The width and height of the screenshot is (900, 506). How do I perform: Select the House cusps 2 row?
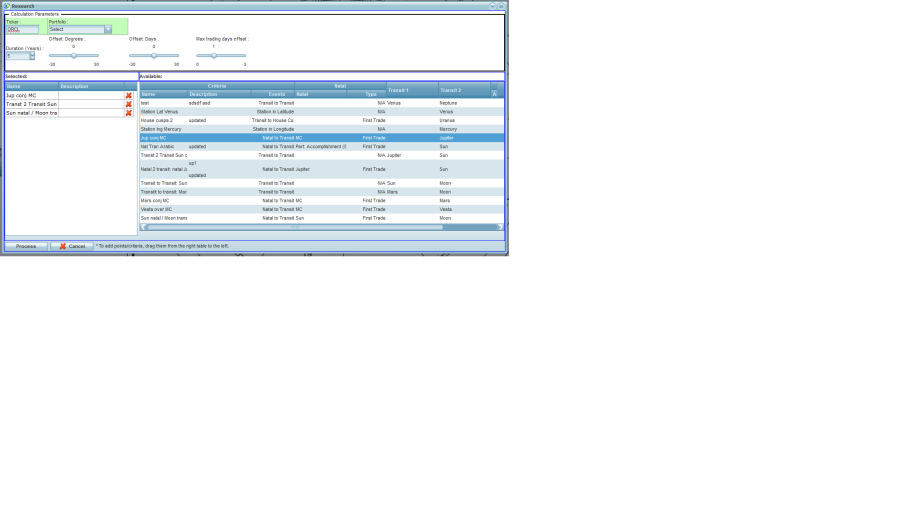pyautogui.click(x=300, y=120)
